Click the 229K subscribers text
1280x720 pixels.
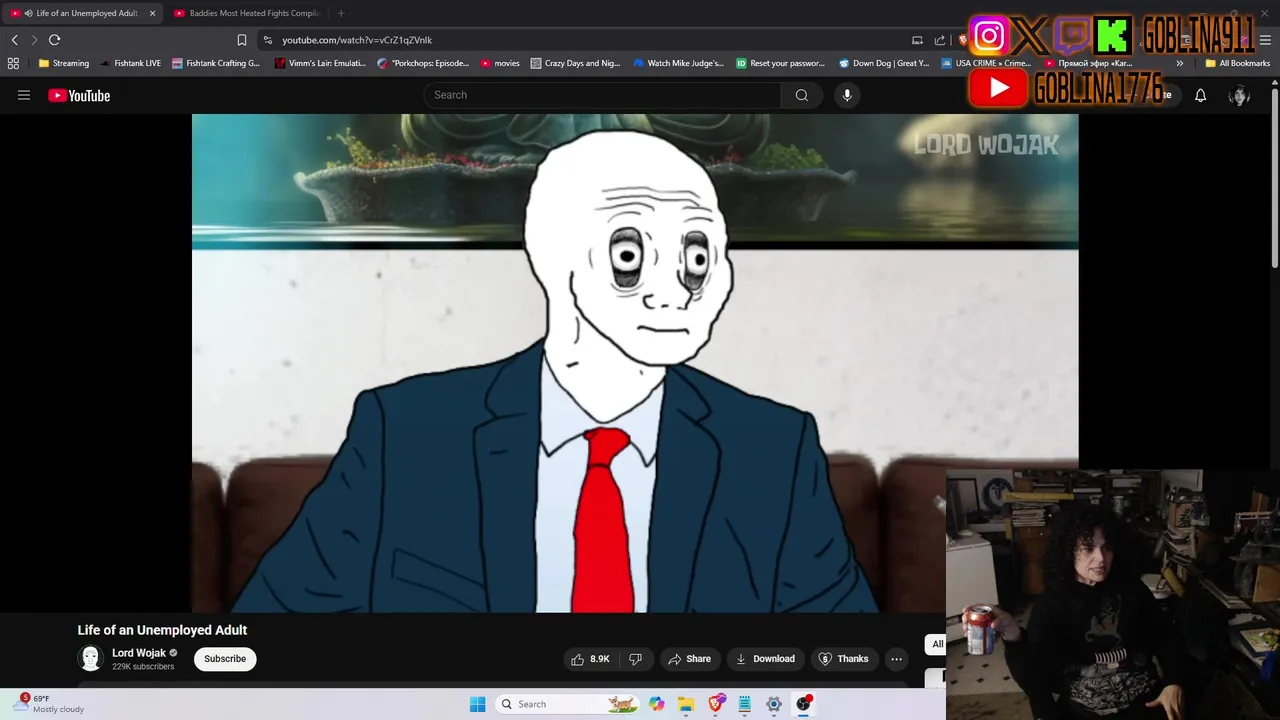(143, 667)
